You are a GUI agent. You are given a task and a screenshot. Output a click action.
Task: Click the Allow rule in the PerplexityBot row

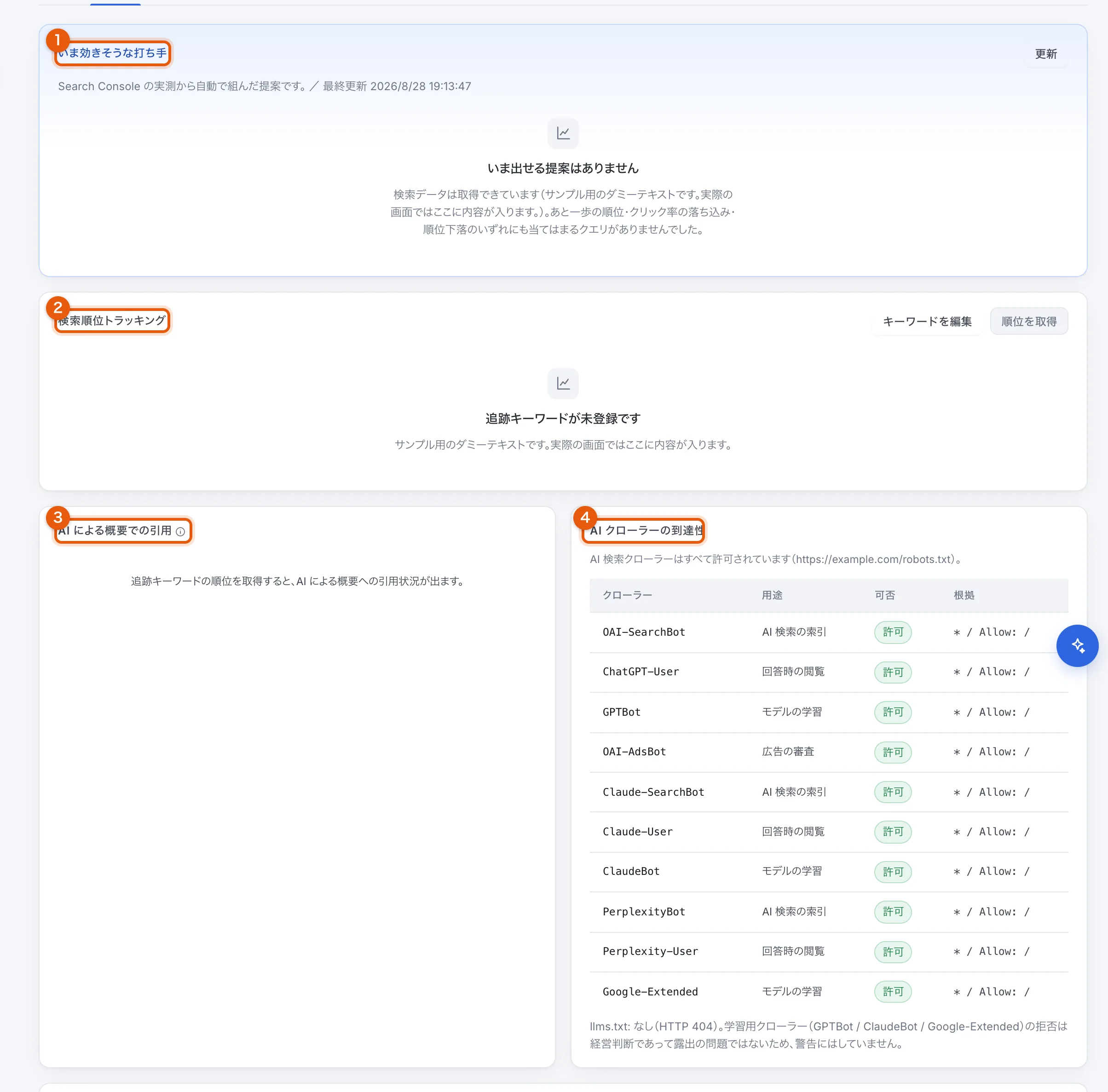pos(991,911)
